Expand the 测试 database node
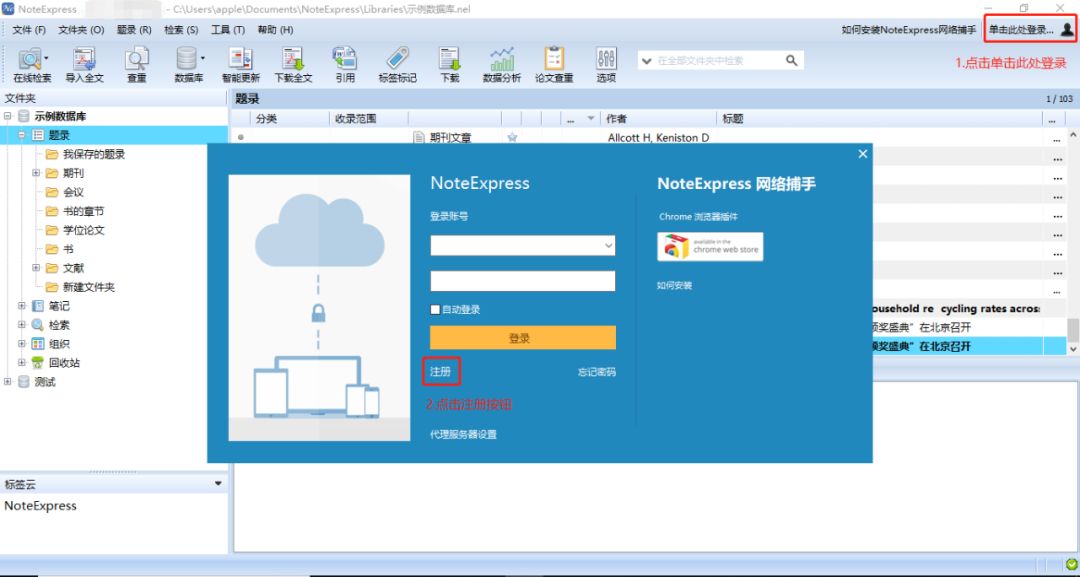This screenshot has height=577, width=1080. tap(8, 381)
